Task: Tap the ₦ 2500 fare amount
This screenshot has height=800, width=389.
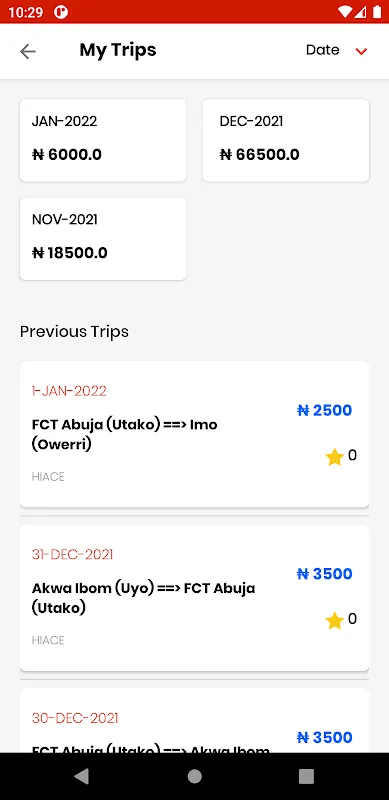Action: click(x=325, y=410)
